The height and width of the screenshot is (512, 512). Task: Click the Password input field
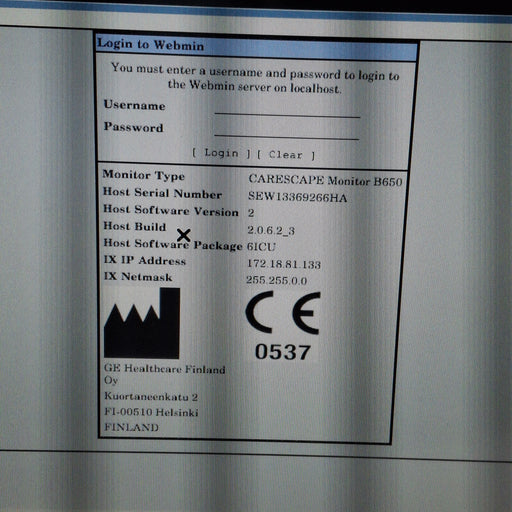point(287,131)
